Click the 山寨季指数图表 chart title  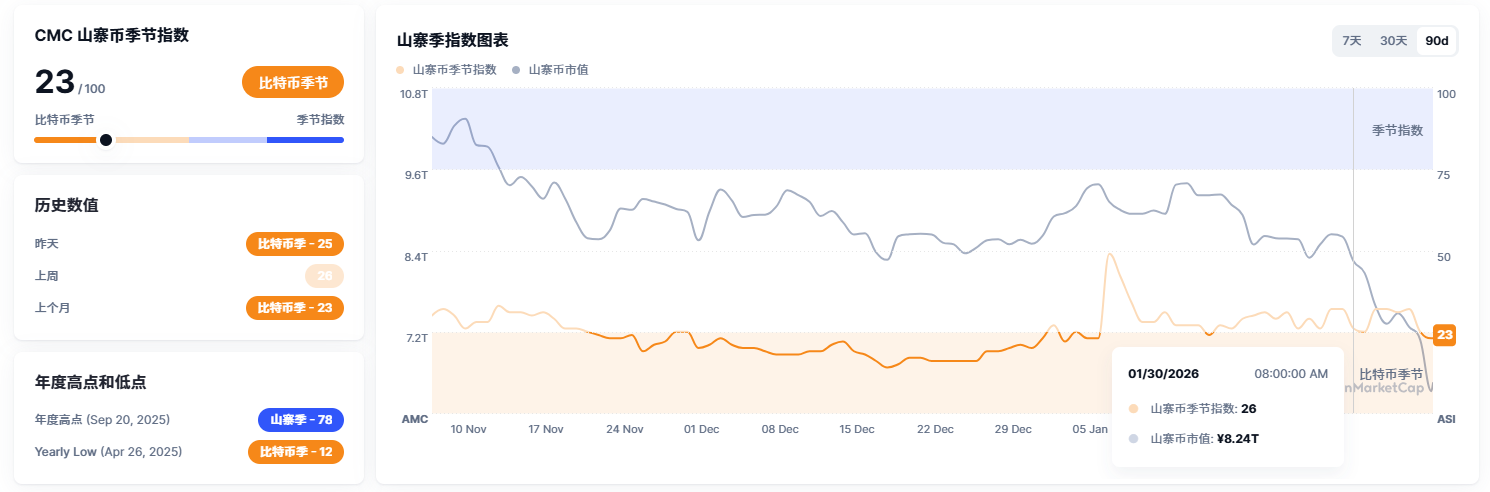453,41
